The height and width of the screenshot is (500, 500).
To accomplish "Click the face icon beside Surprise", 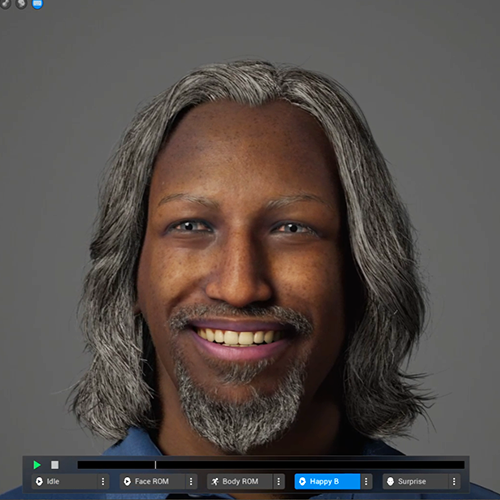I will pos(390,481).
